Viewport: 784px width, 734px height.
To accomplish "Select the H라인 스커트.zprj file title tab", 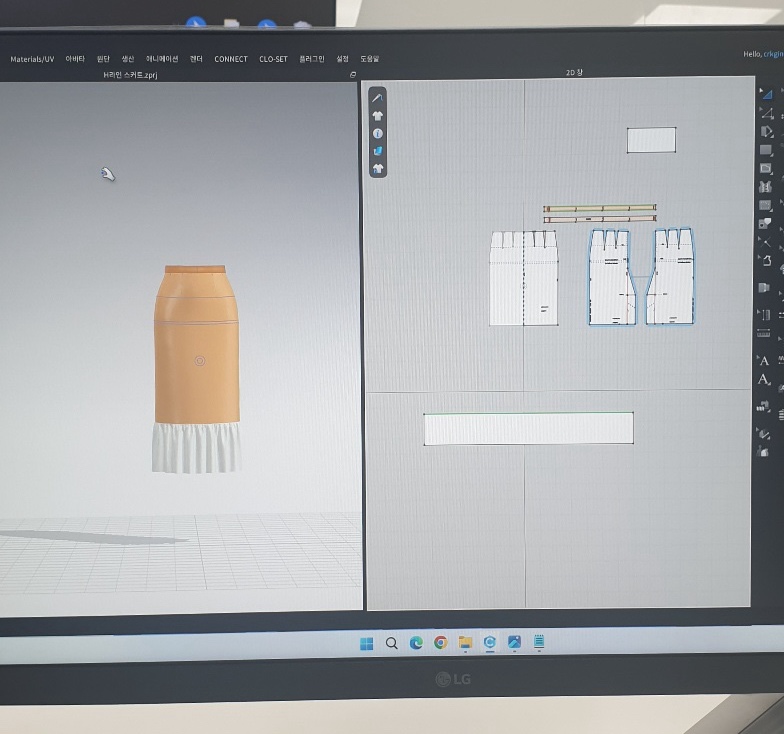I will pyautogui.click(x=130, y=75).
